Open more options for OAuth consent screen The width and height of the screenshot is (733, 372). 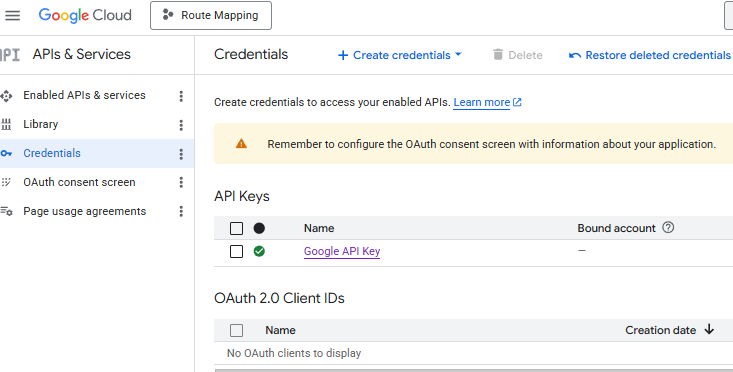click(x=181, y=182)
